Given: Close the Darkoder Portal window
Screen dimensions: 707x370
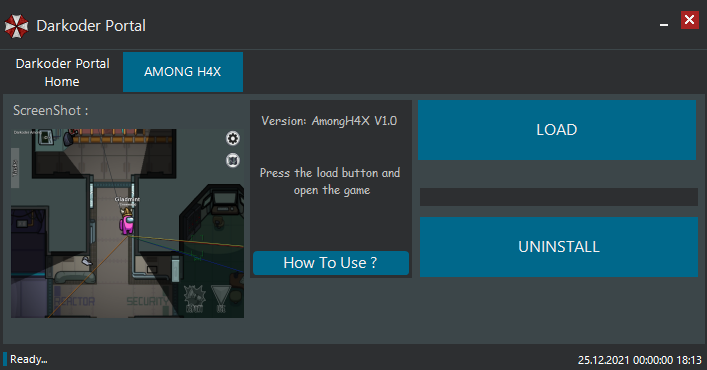Looking at the screenshot, I should point(689,20).
